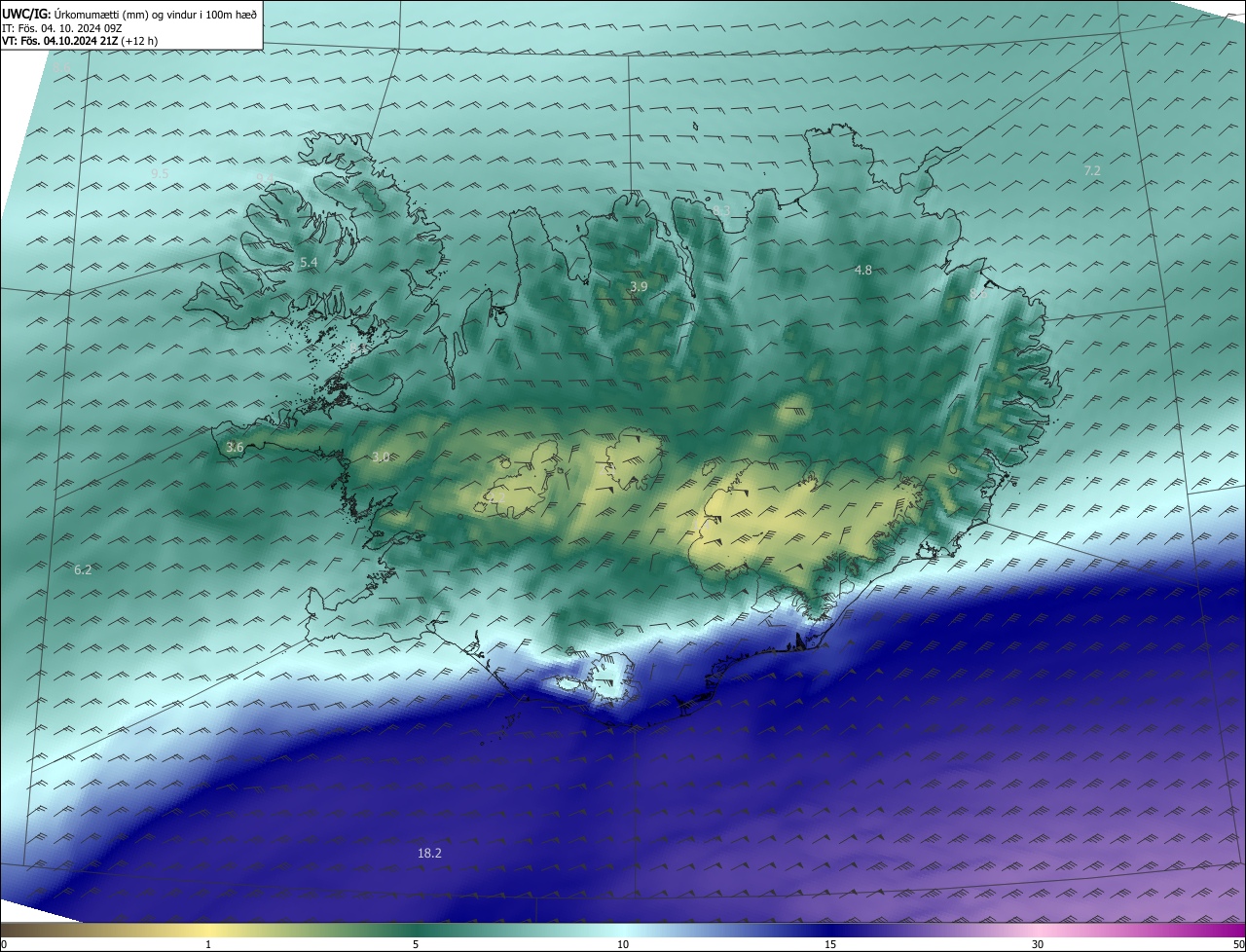Image resolution: width=1246 pixels, height=952 pixels.
Task: Click the 3.9 value label in north Iceland
Action: click(639, 286)
